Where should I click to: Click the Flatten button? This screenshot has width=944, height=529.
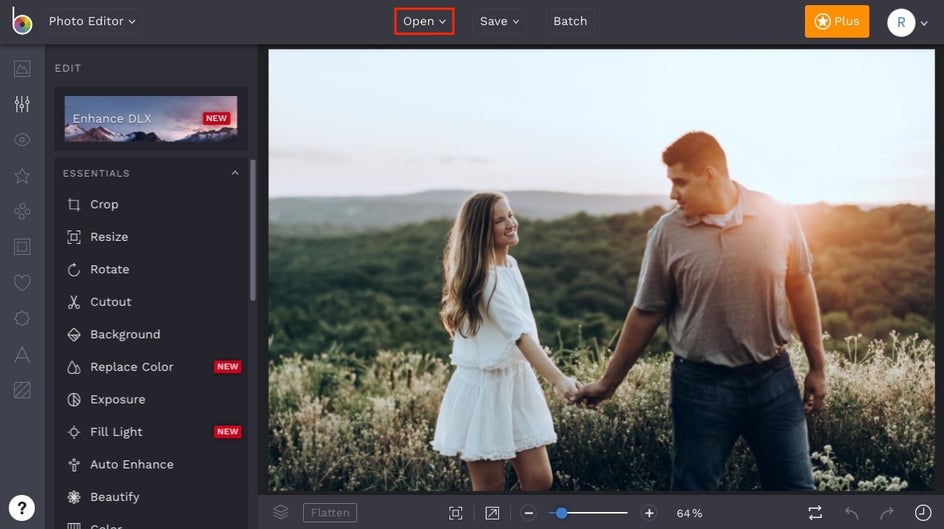pos(330,513)
